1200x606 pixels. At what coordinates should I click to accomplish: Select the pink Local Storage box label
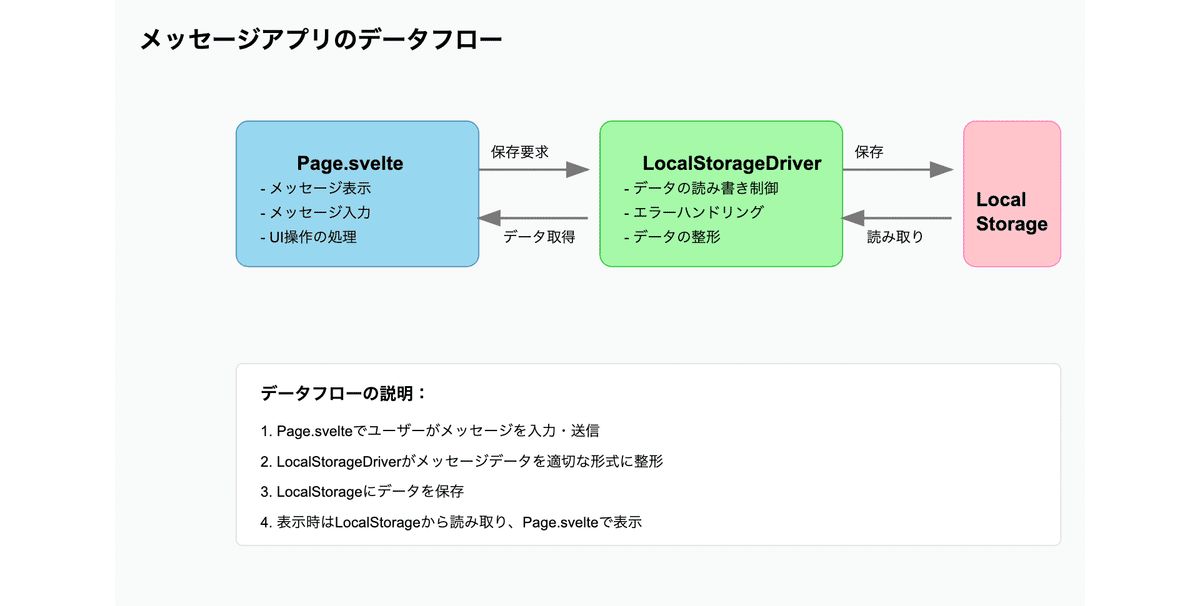(1012, 212)
